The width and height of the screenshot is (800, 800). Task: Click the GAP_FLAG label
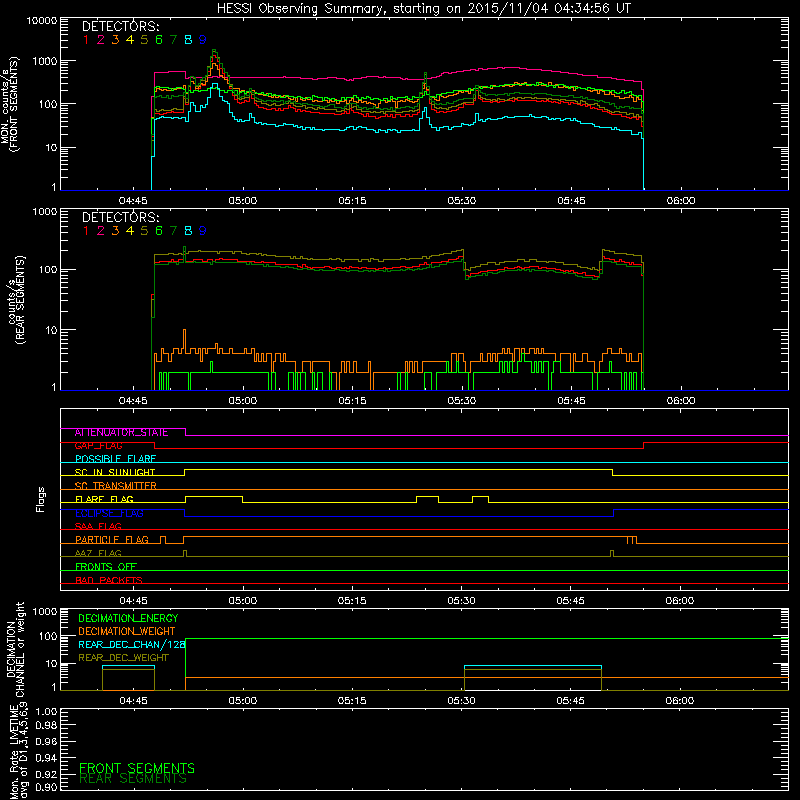[x=99, y=446]
